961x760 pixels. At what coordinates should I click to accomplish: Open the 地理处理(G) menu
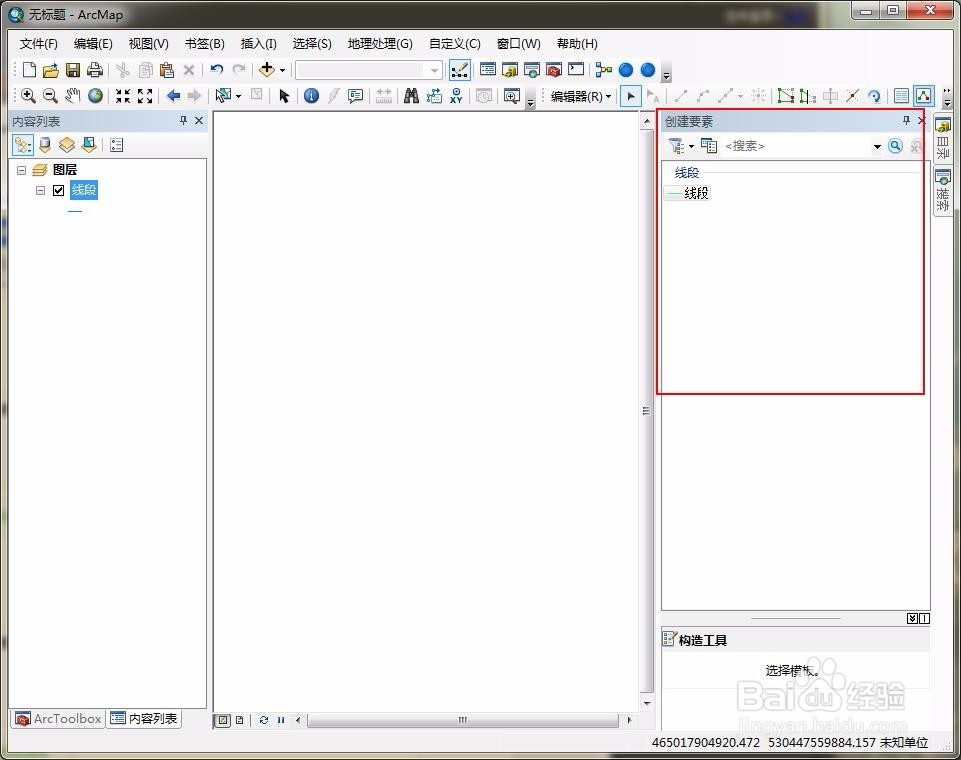point(379,43)
